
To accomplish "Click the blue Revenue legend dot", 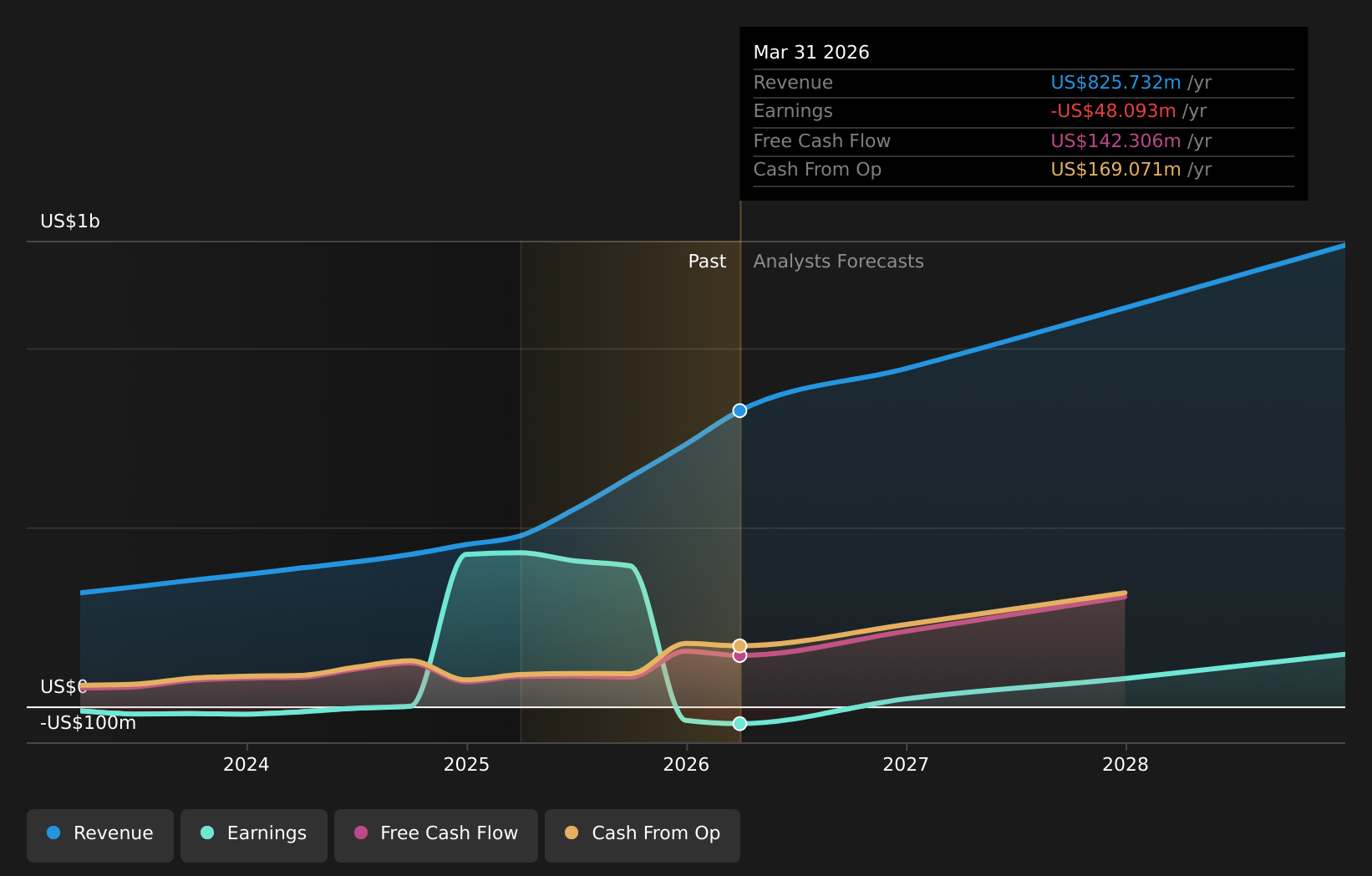I will click(53, 833).
